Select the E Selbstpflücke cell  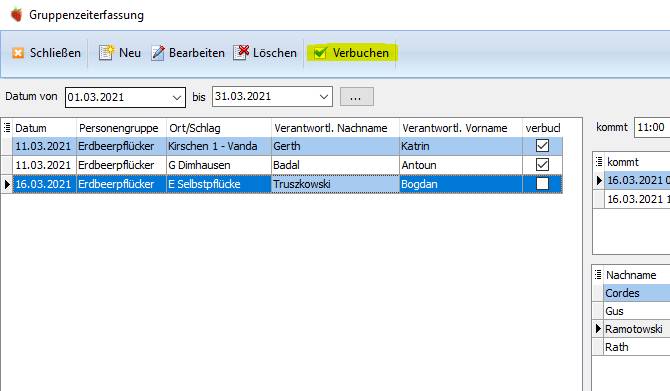point(219,184)
